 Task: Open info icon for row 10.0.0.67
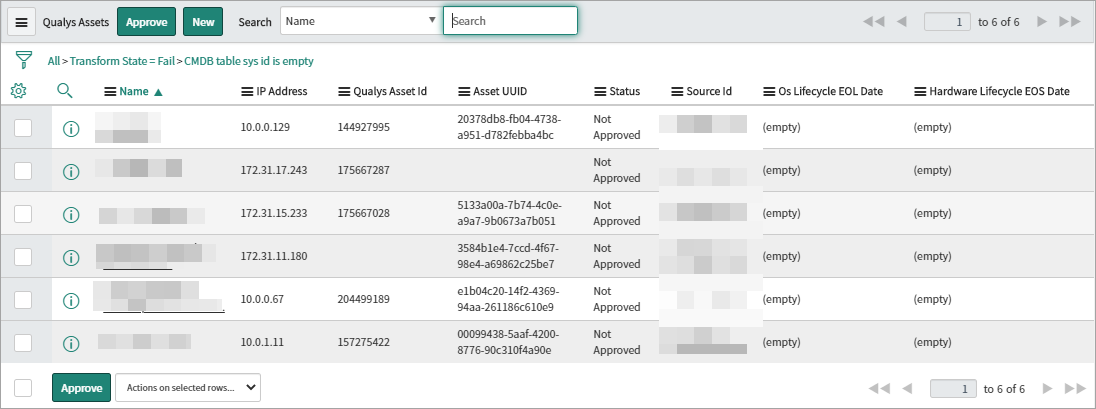pos(71,301)
